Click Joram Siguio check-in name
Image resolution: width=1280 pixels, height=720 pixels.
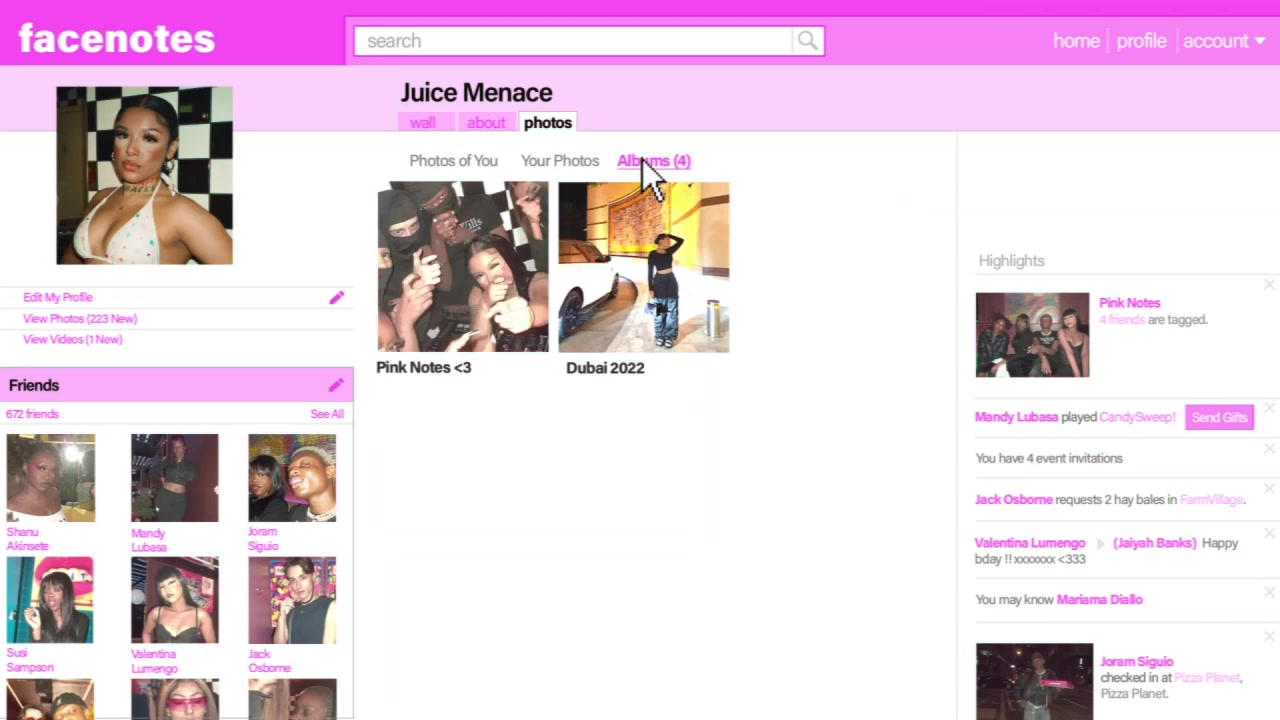click(x=1137, y=661)
